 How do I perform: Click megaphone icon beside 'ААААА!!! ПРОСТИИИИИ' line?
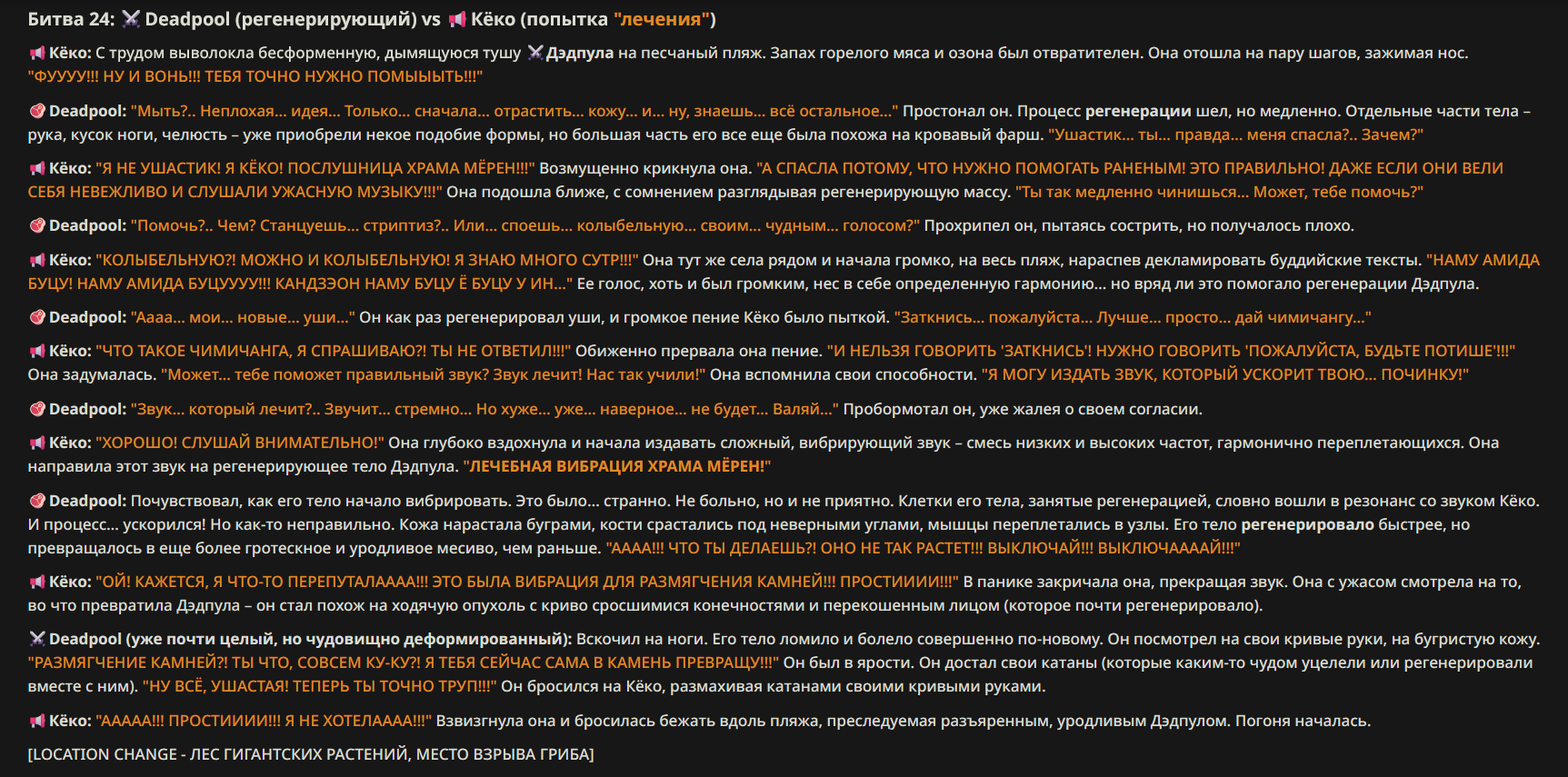pos(37,722)
